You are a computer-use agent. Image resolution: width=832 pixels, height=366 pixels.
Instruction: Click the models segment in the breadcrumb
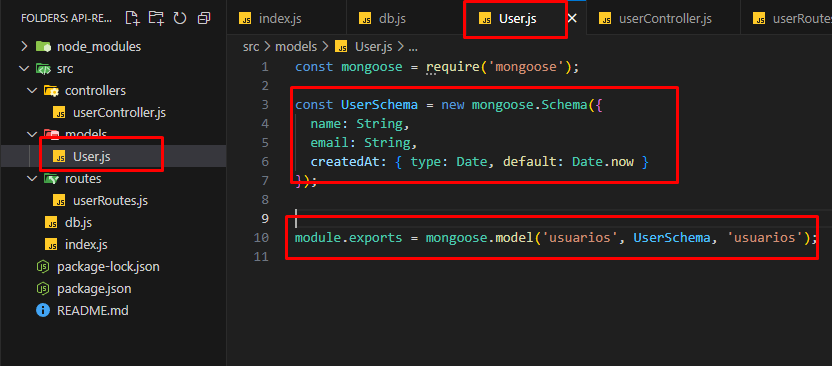(296, 47)
